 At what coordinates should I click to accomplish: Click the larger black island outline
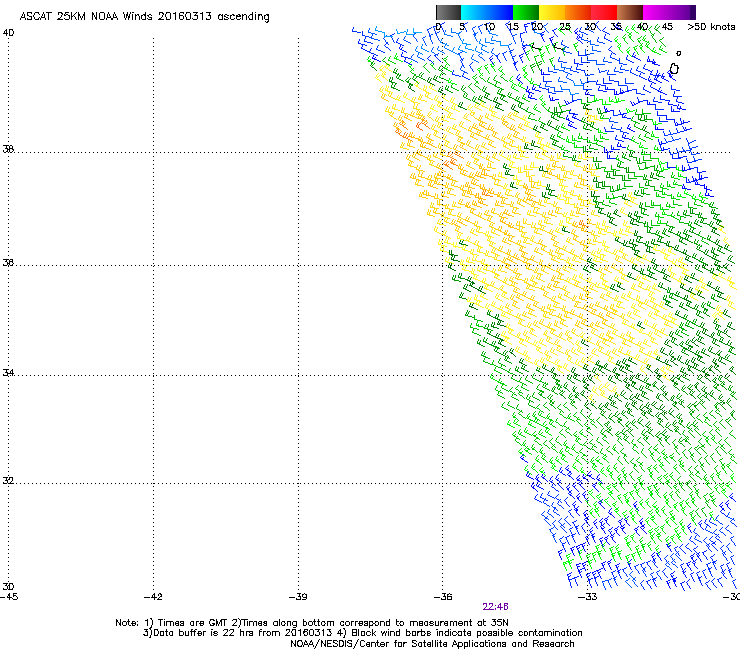pos(674,69)
